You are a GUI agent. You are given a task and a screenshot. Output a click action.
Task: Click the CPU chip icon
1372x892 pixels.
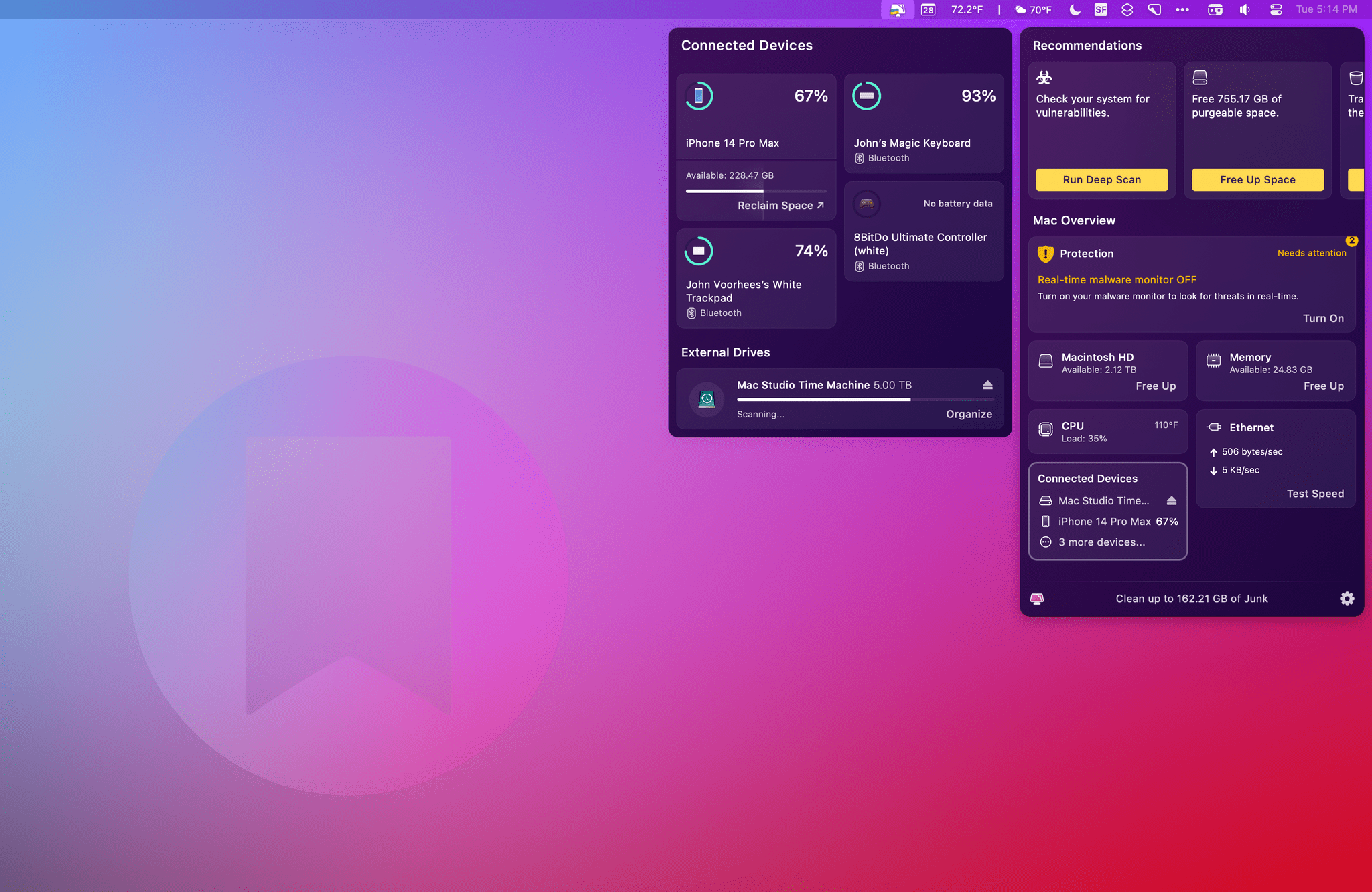pyautogui.click(x=1045, y=429)
